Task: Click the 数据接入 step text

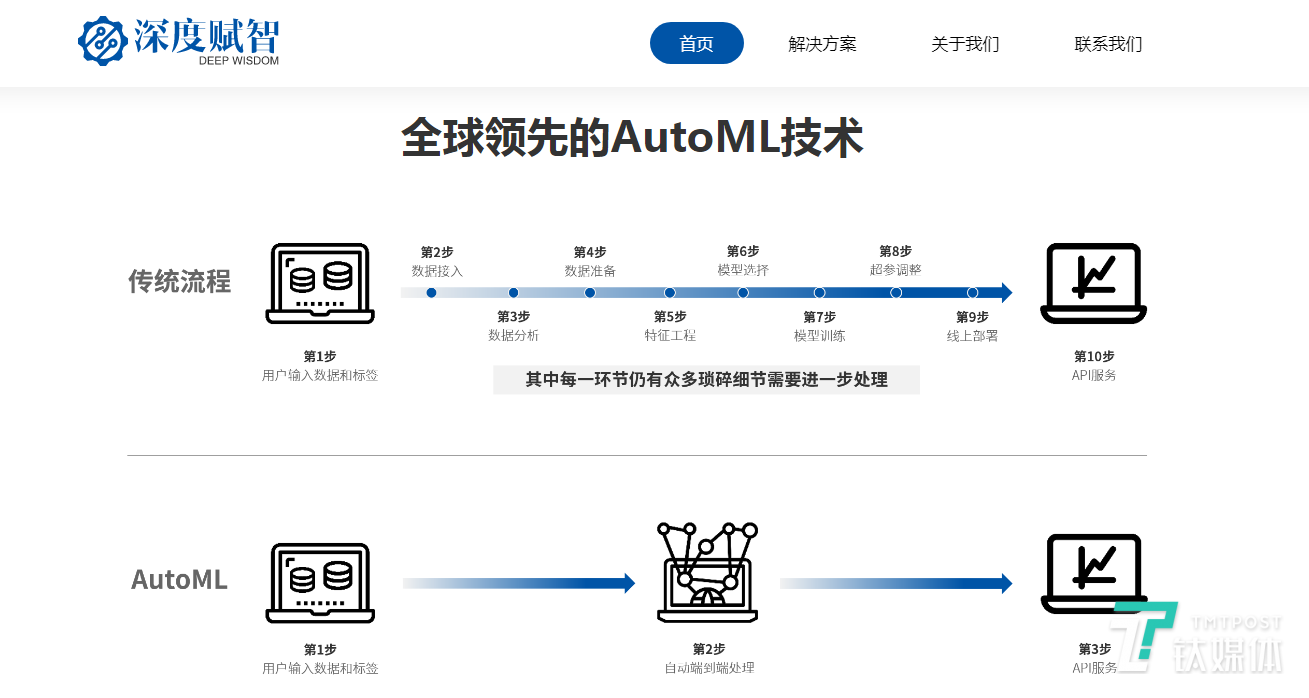Action: click(x=437, y=271)
